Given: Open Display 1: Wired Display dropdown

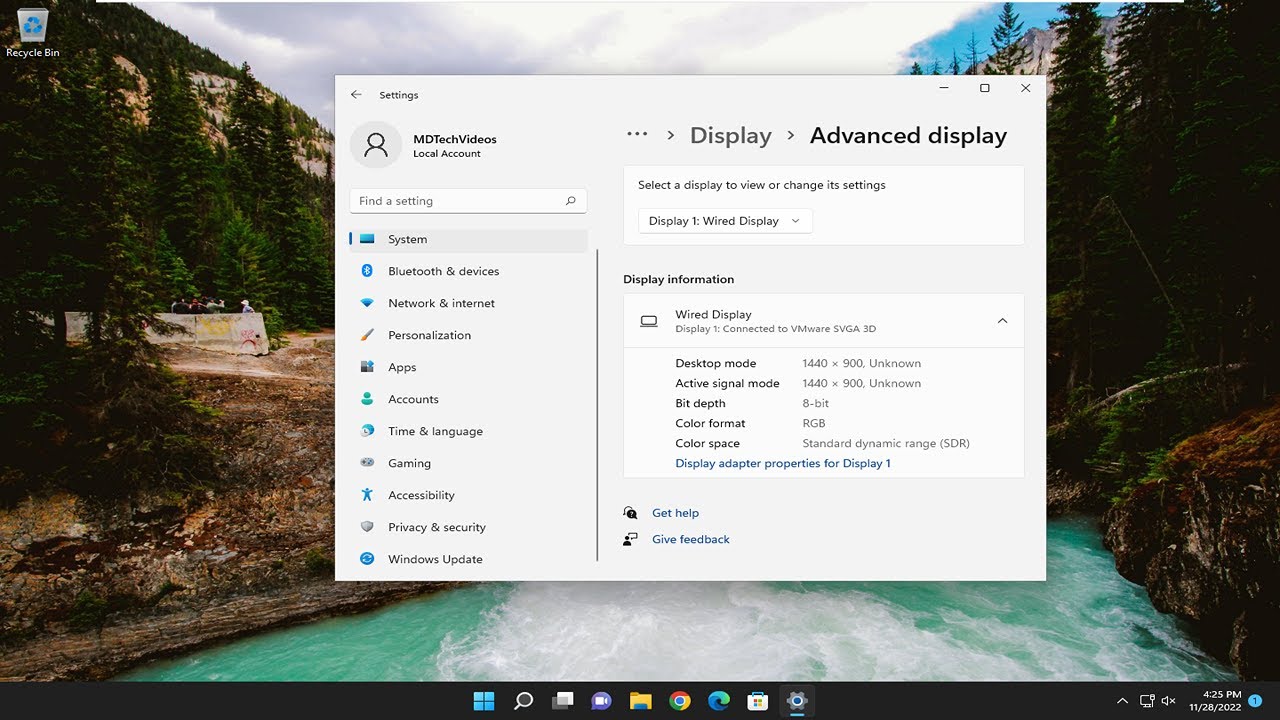Looking at the screenshot, I should point(725,221).
